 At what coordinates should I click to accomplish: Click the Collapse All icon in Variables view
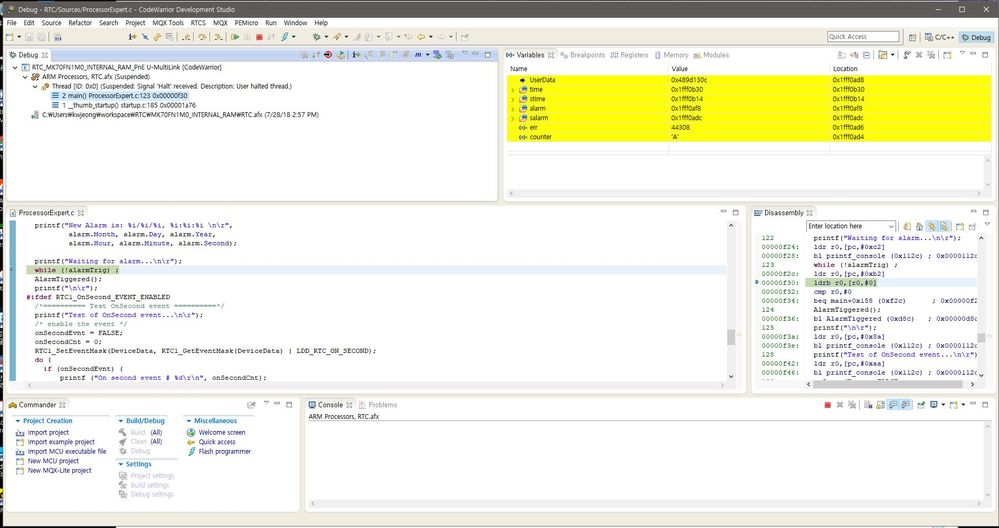click(866, 55)
